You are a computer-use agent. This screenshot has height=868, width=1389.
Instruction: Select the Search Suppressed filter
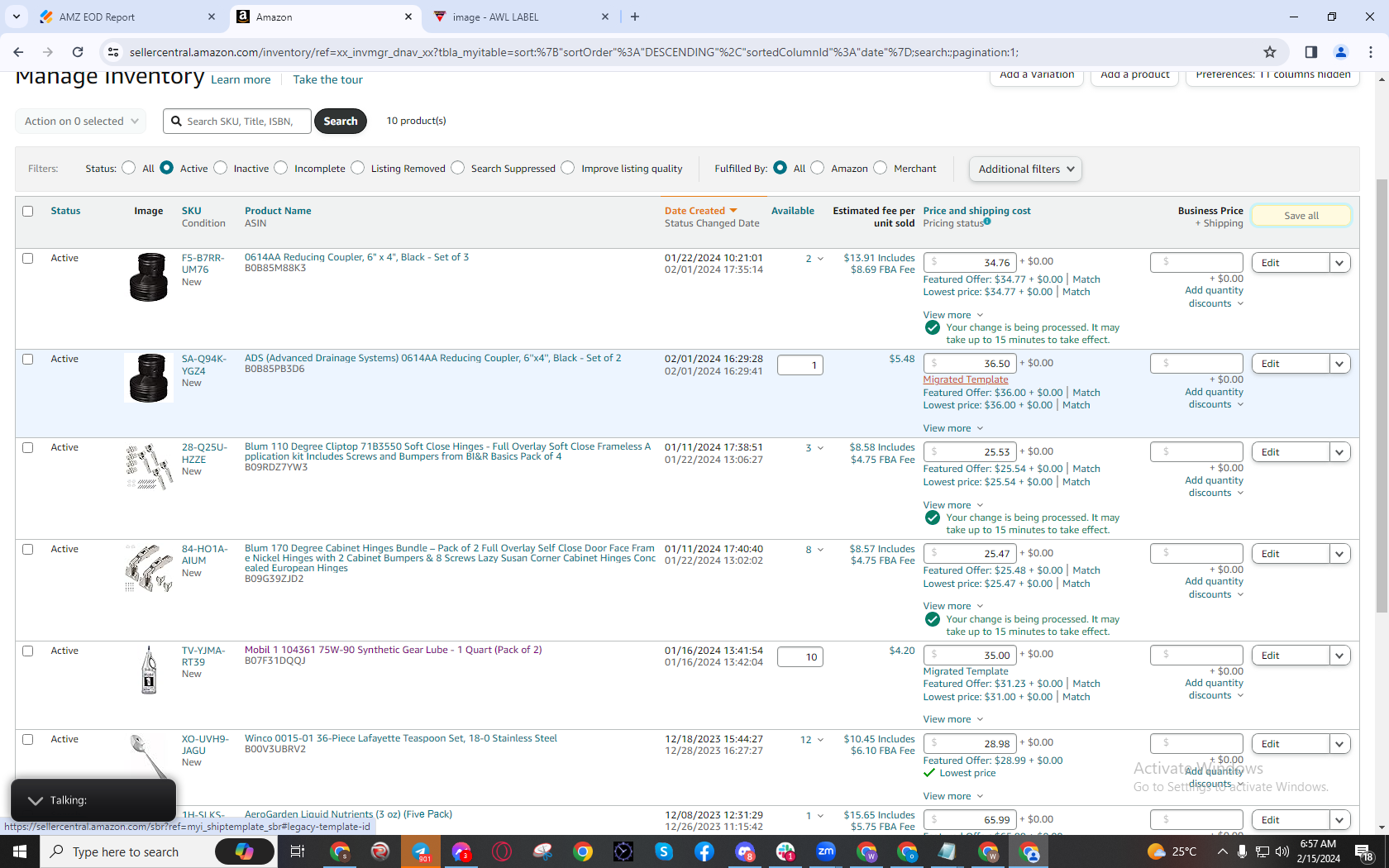458,168
